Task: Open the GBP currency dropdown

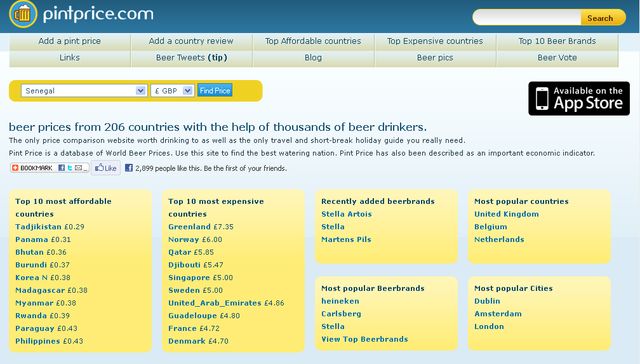Action: [172, 91]
